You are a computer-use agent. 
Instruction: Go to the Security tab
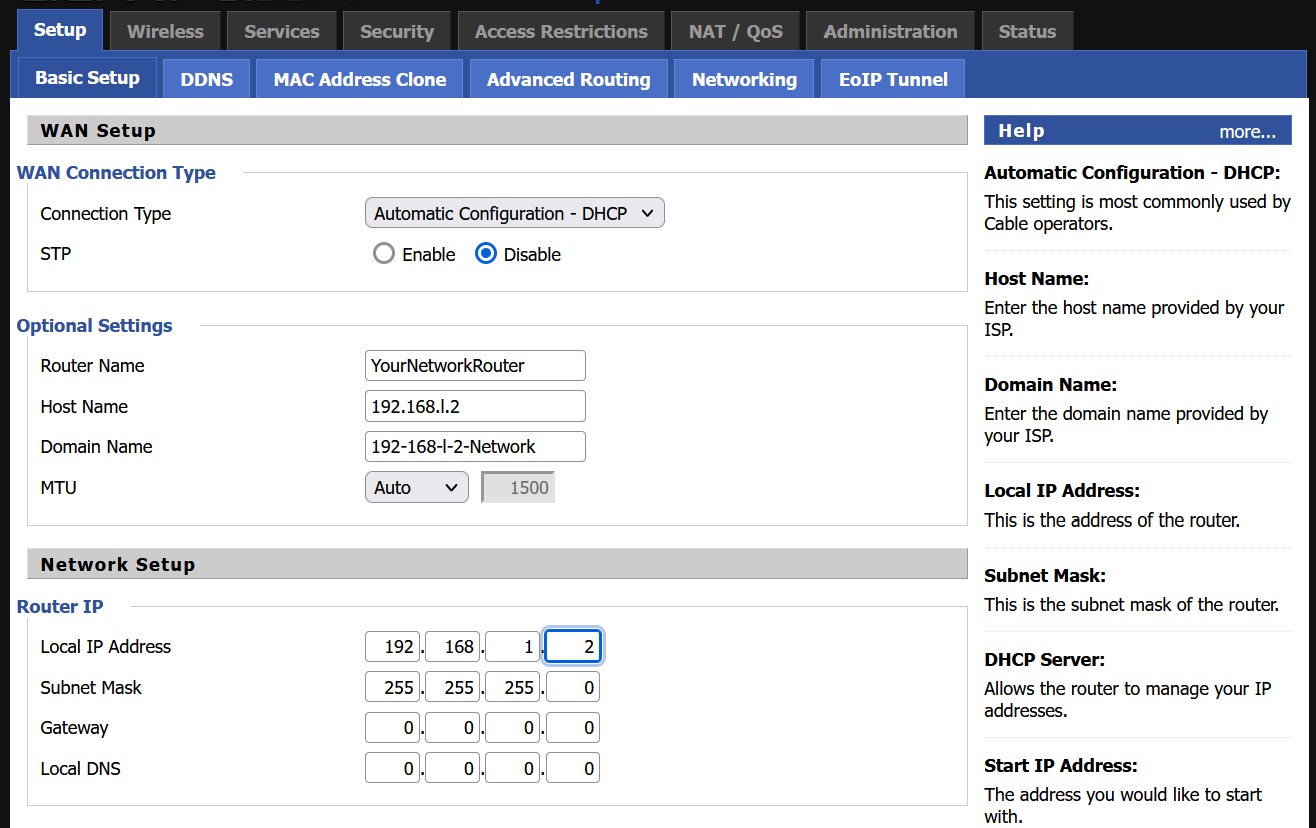[397, 31]
